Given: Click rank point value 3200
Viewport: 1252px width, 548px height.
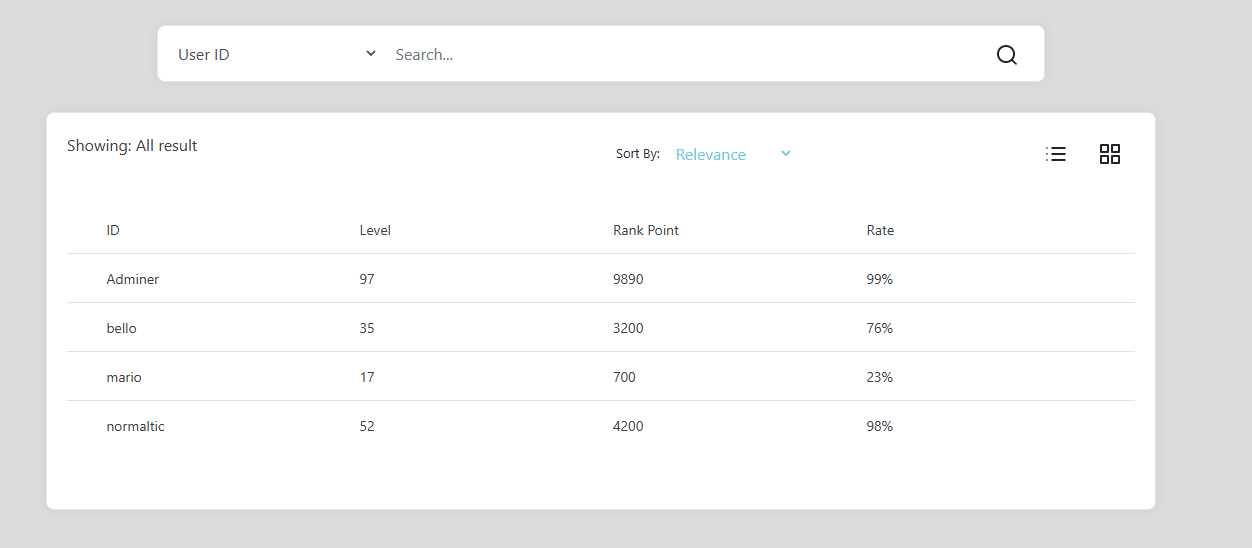Looking at the screenshot, I should click(x=628, y=328).
